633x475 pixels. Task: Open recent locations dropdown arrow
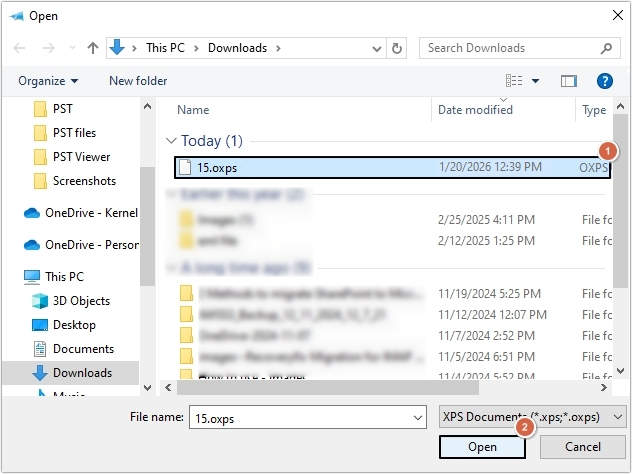(72, 48)
